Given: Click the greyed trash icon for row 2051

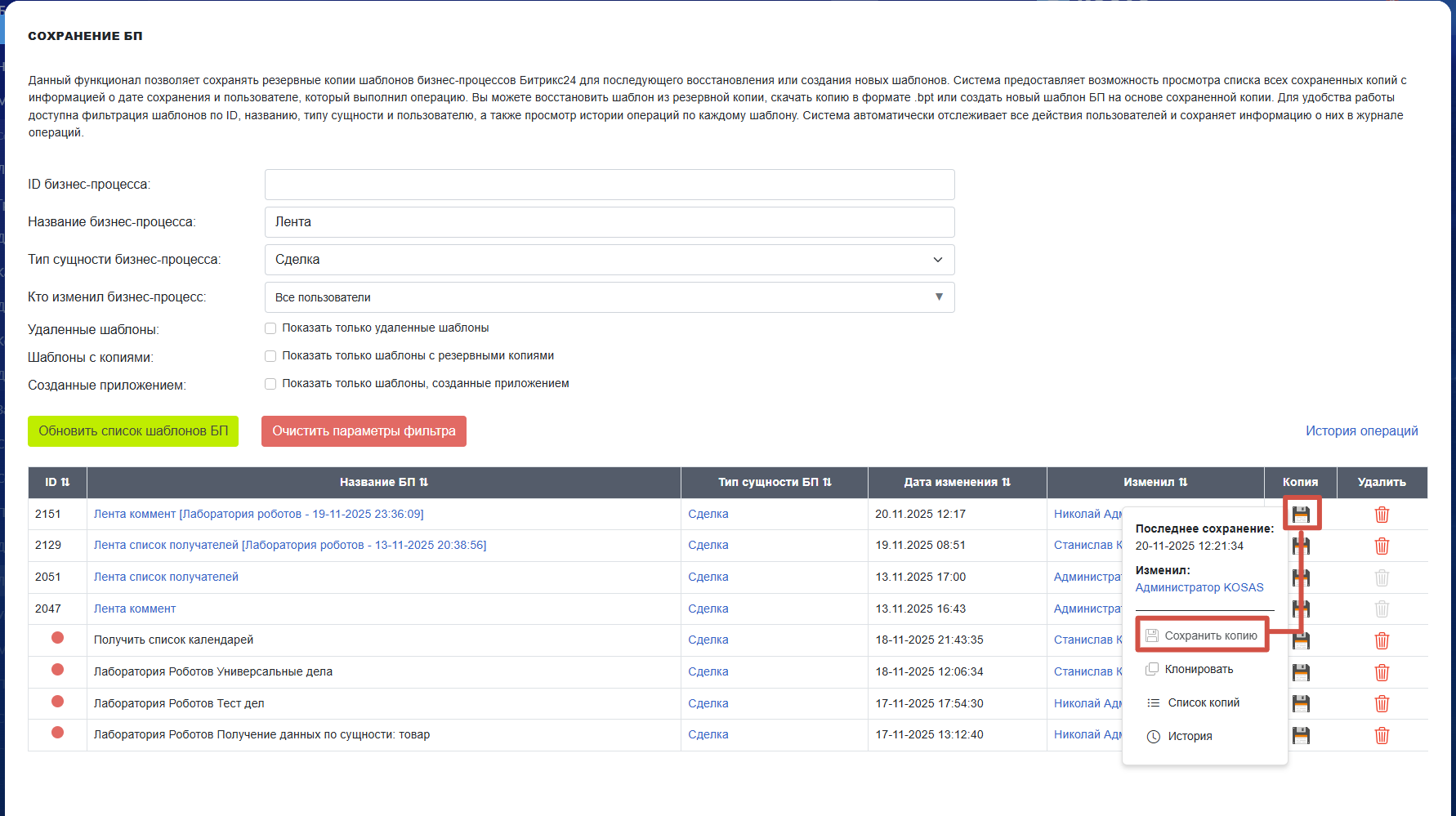Looking at the screenshot, I should [x=1382, y=577].
